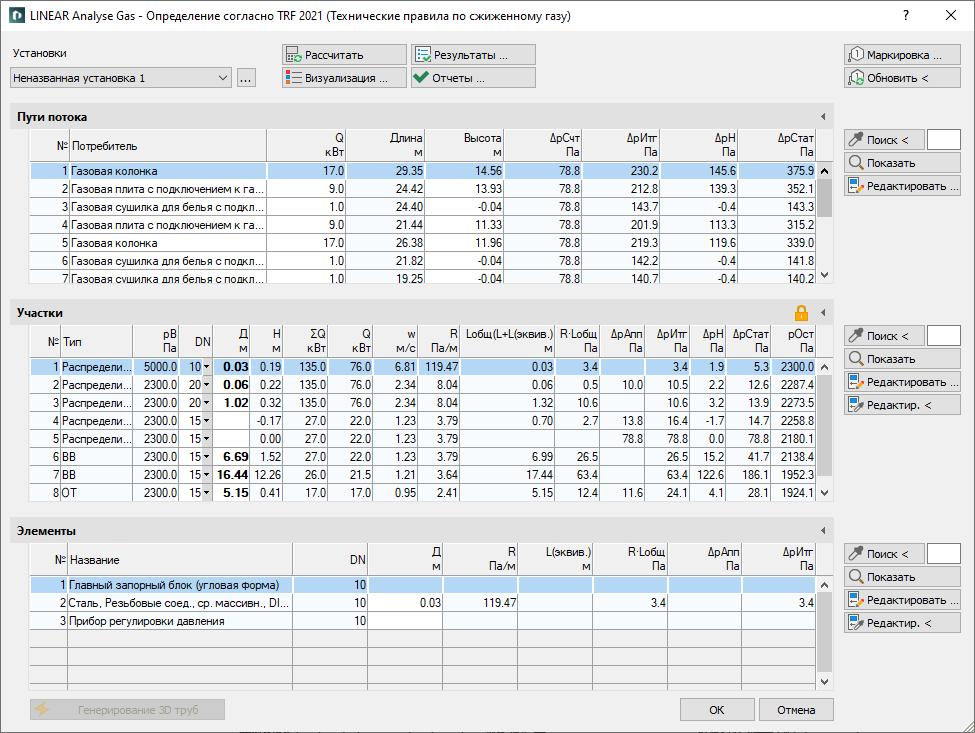Select element Сталь, Резьбовые соед. row
975x733 pixels.
(x=423, y=603)
